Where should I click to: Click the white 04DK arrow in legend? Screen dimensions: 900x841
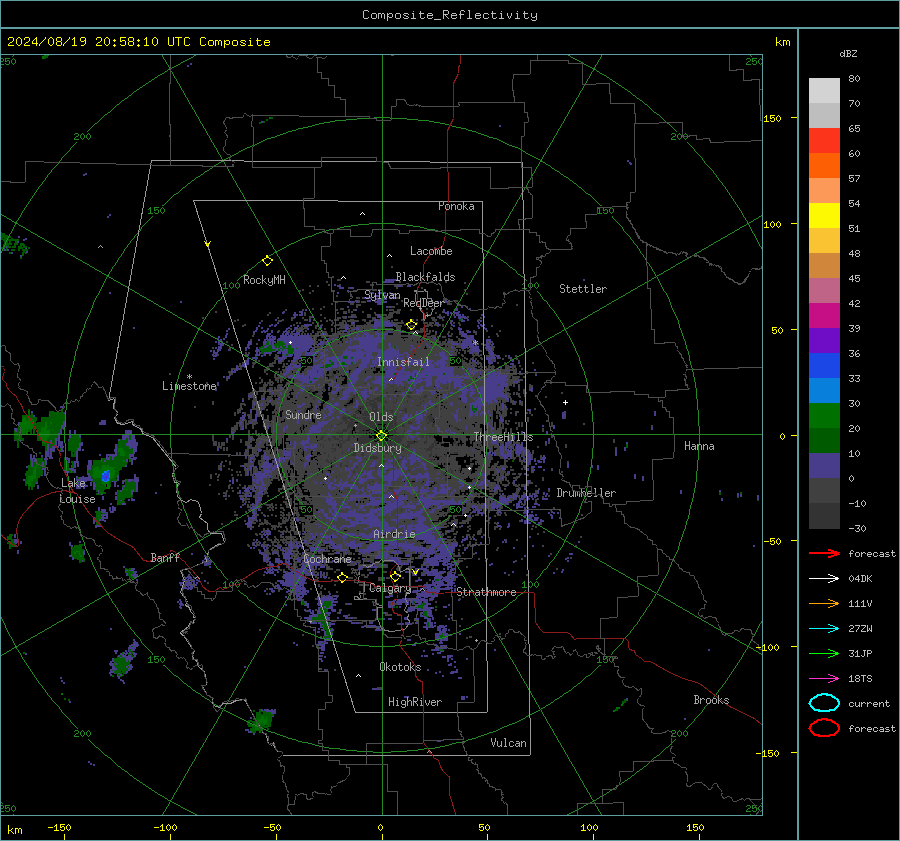(x=824, y=578)
